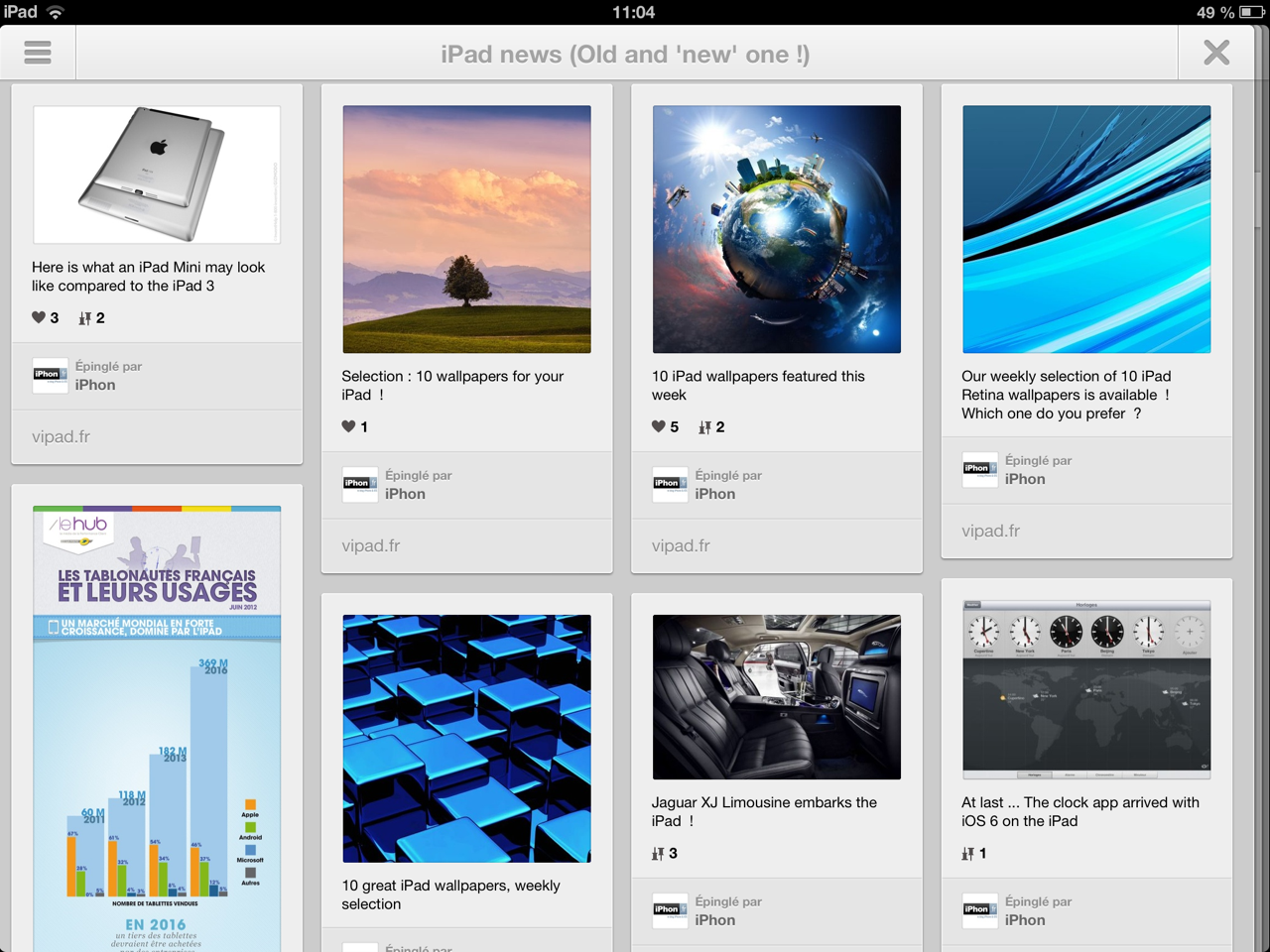The height and width of the screenshot is (952, 1270).
Task: Close the iPad news board
Action: click(1216, 53)
